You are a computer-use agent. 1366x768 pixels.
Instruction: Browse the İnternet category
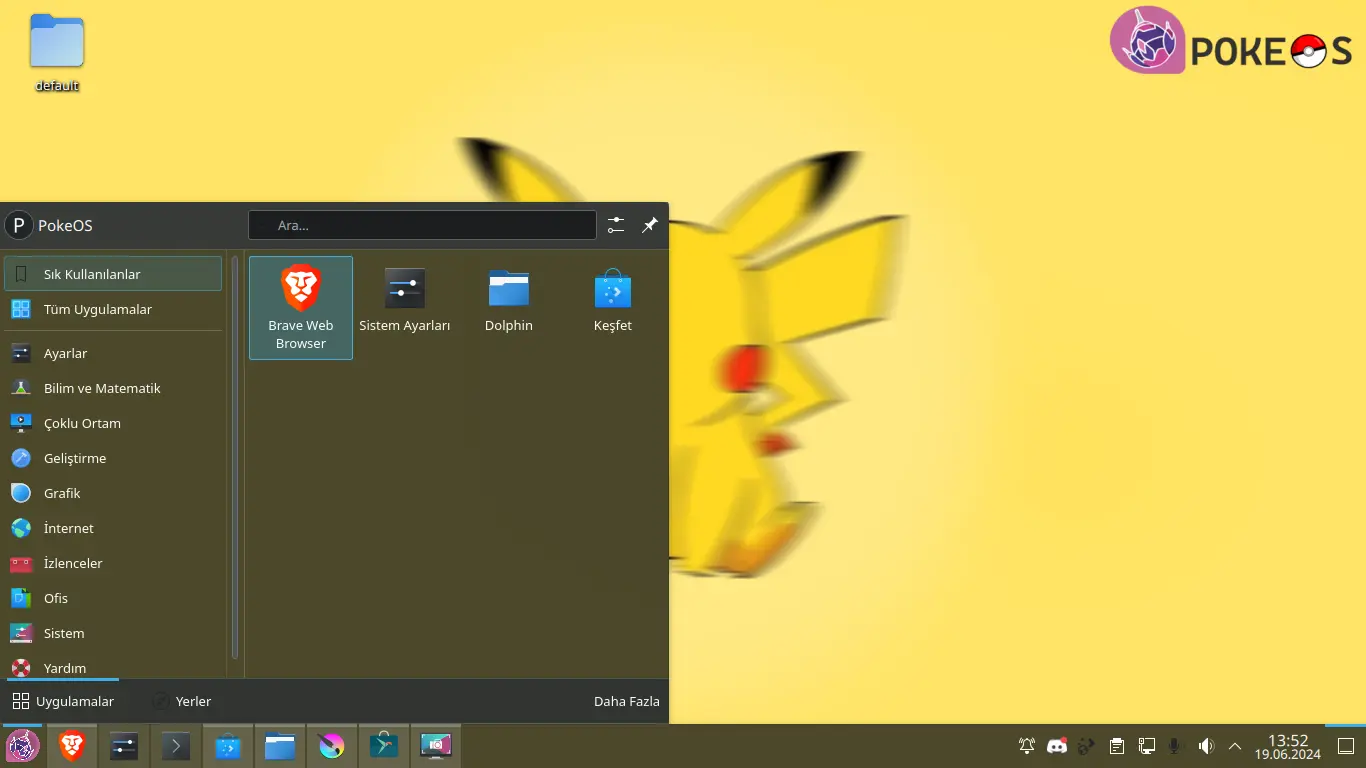tap(113, 528)
